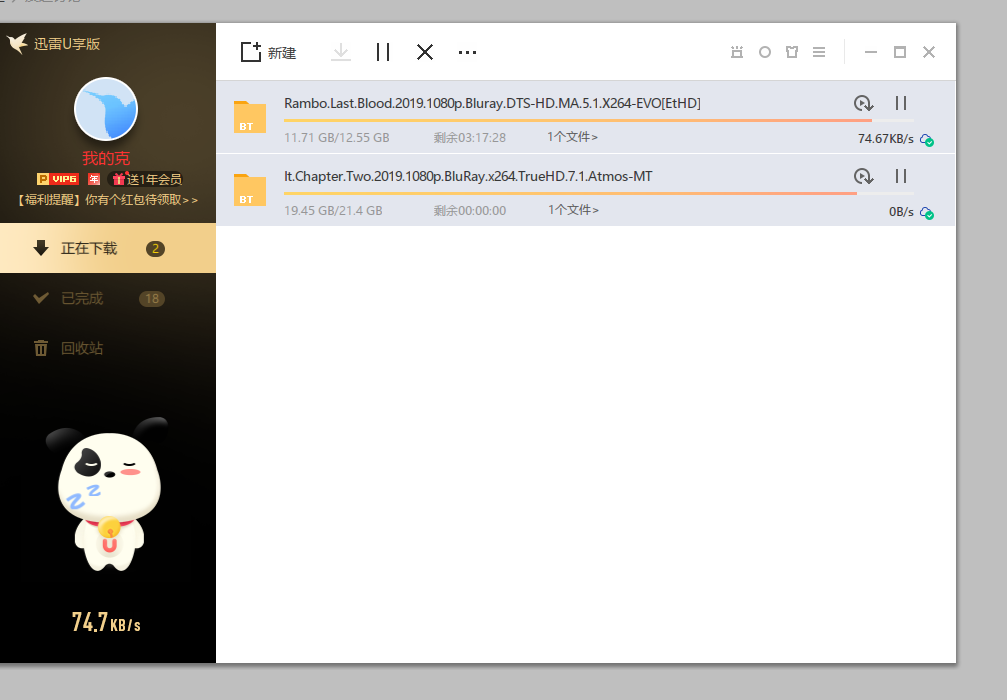Screen dimensions: 1007x700
Task: Open the skin shirt icon in title bar
Action: (x=792, y=52)
